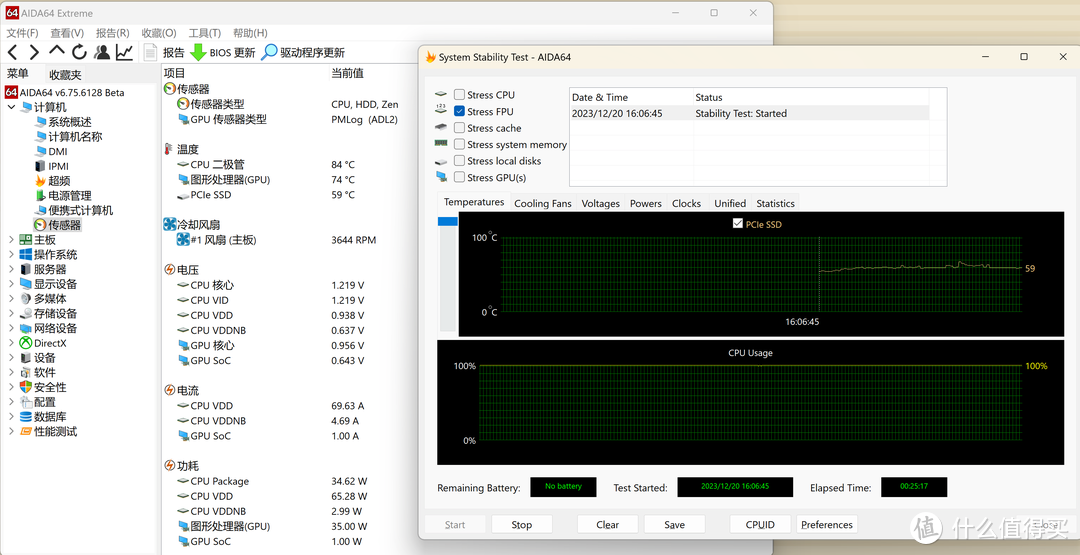Refresh using the circular arrow icon
This screenshot has height=555, width=1080.
coord(79,52)
